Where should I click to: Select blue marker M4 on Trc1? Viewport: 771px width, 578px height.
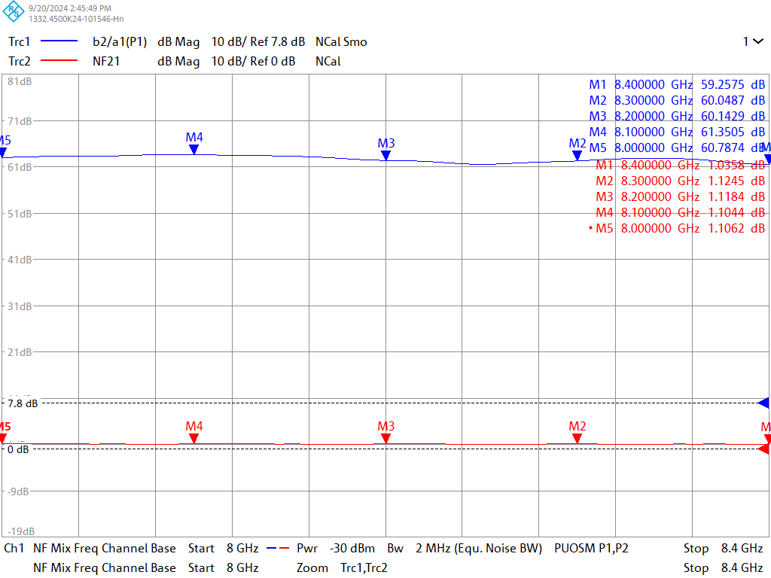tap(194, 149)
